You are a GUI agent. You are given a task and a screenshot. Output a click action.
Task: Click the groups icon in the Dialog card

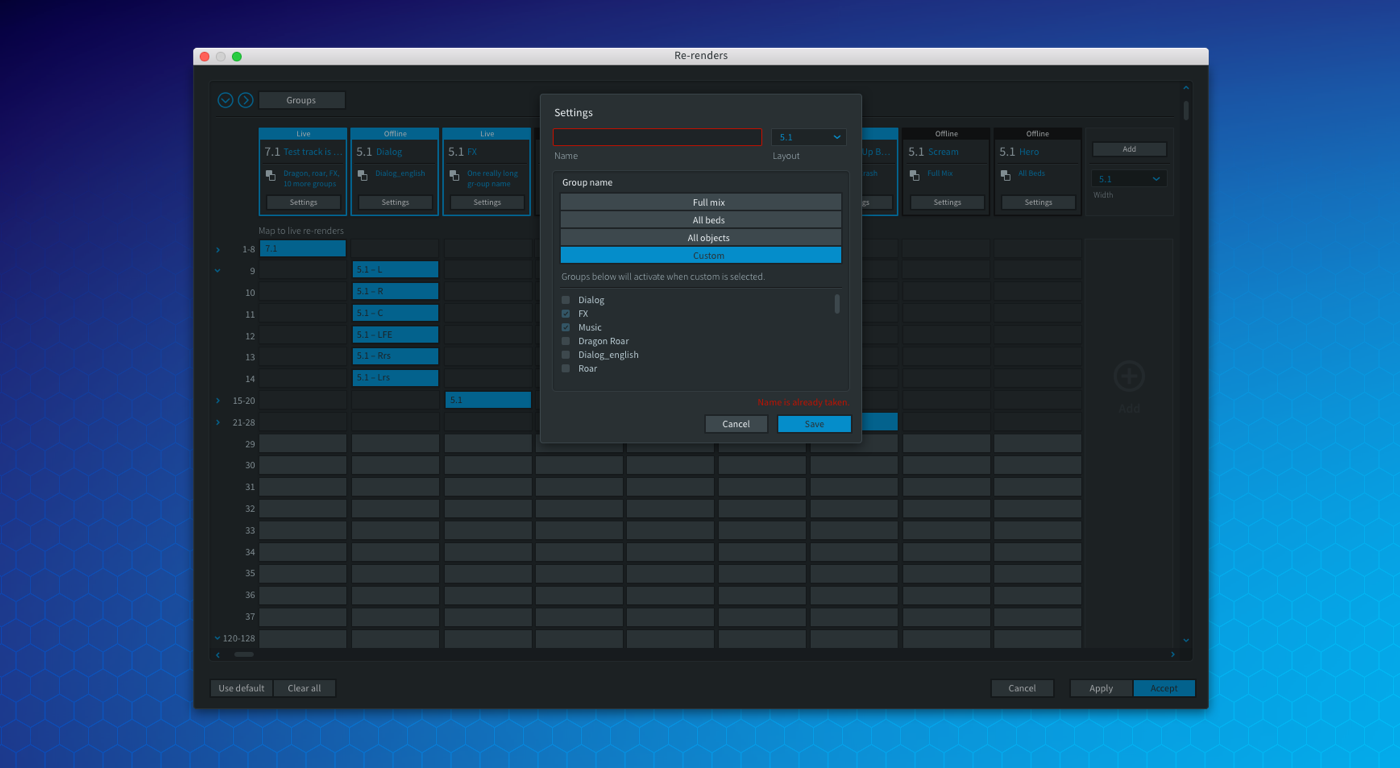362,176
